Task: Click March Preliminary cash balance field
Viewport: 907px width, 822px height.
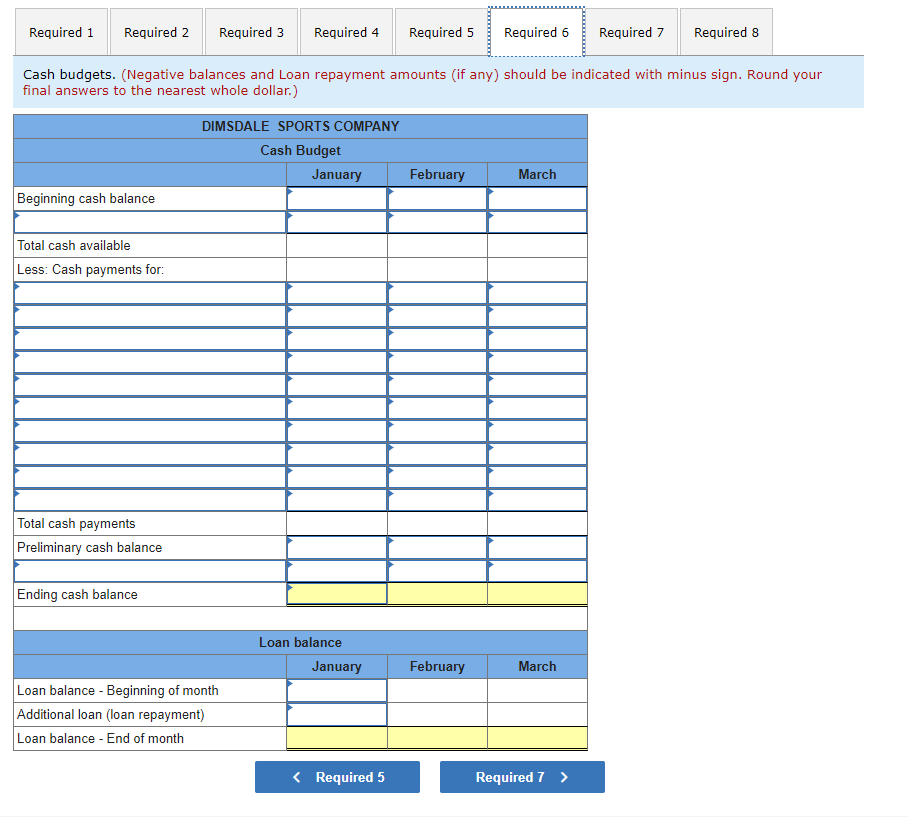Action: tap(537, 547)
